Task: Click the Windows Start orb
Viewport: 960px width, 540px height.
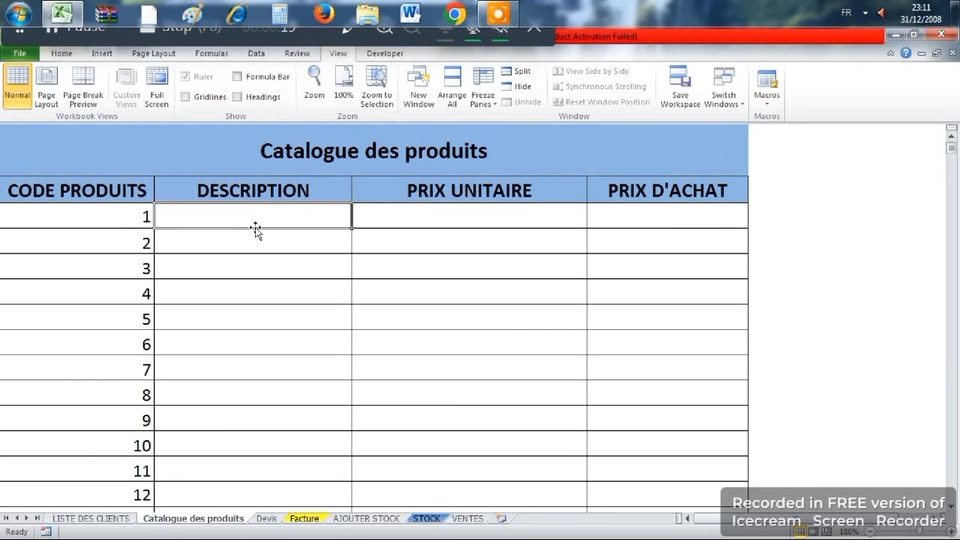Action: (17, 13)
